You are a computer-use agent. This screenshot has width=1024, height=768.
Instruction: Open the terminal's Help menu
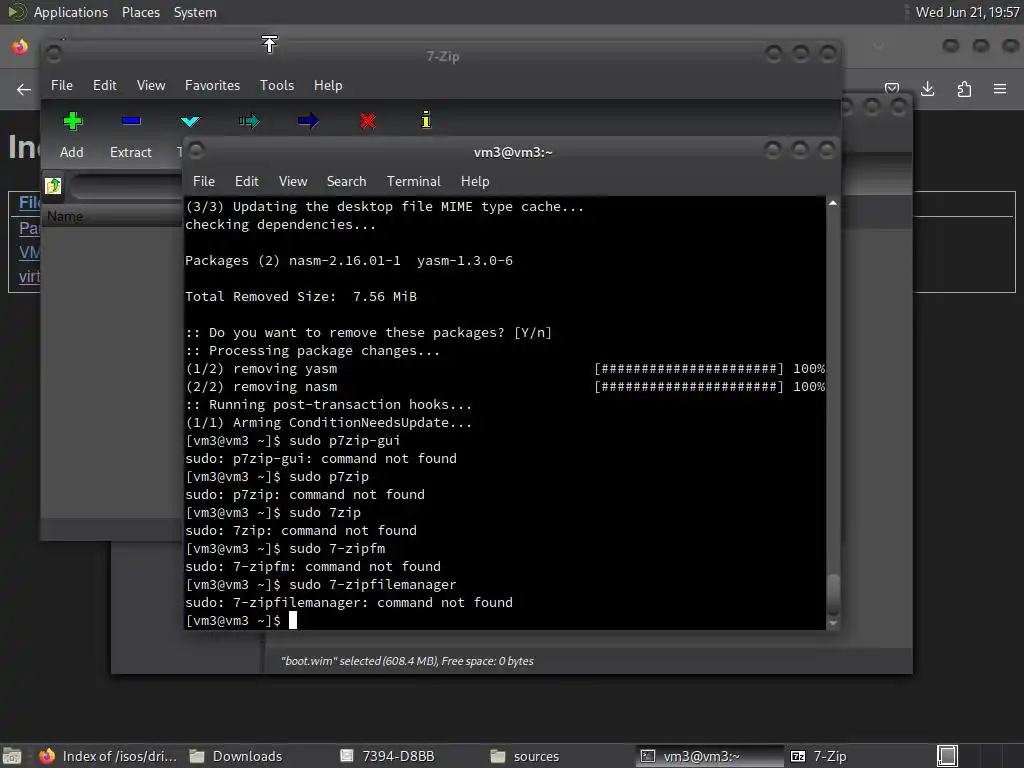click(475, 182)
